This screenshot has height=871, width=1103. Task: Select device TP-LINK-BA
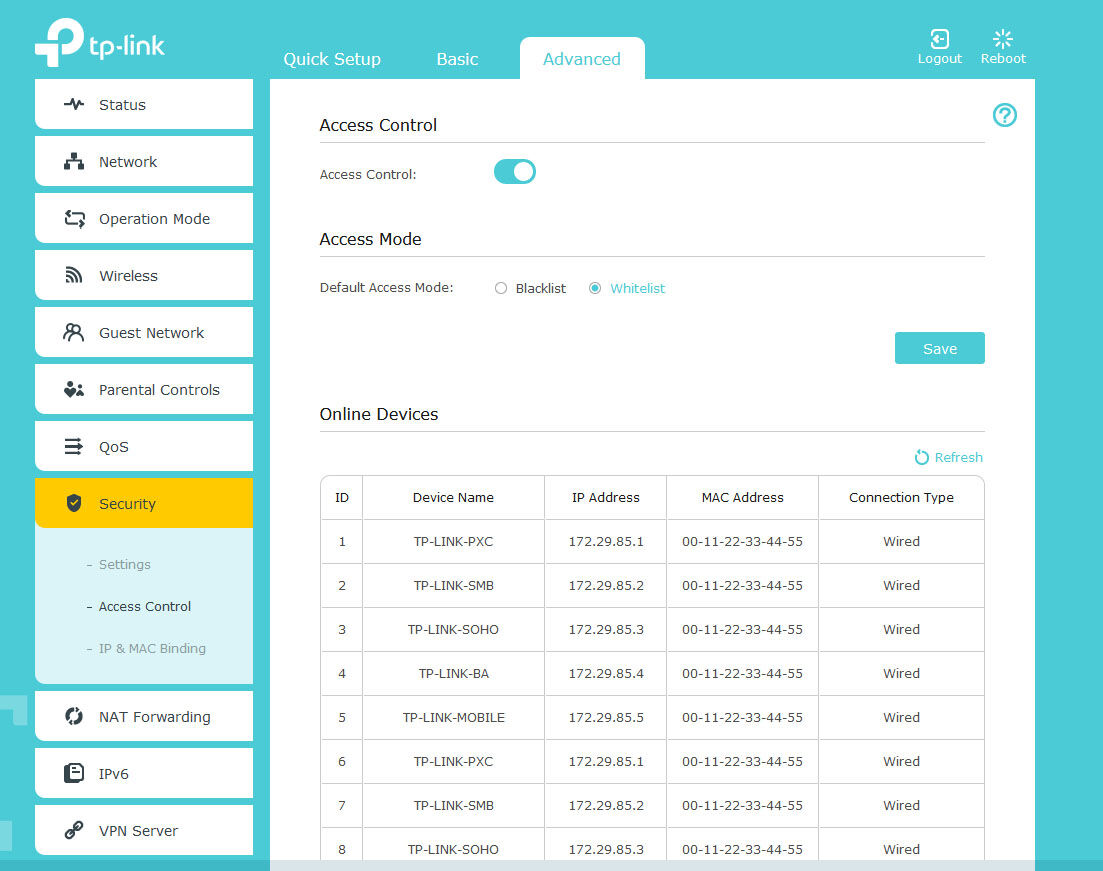click(x=453, y=673)
